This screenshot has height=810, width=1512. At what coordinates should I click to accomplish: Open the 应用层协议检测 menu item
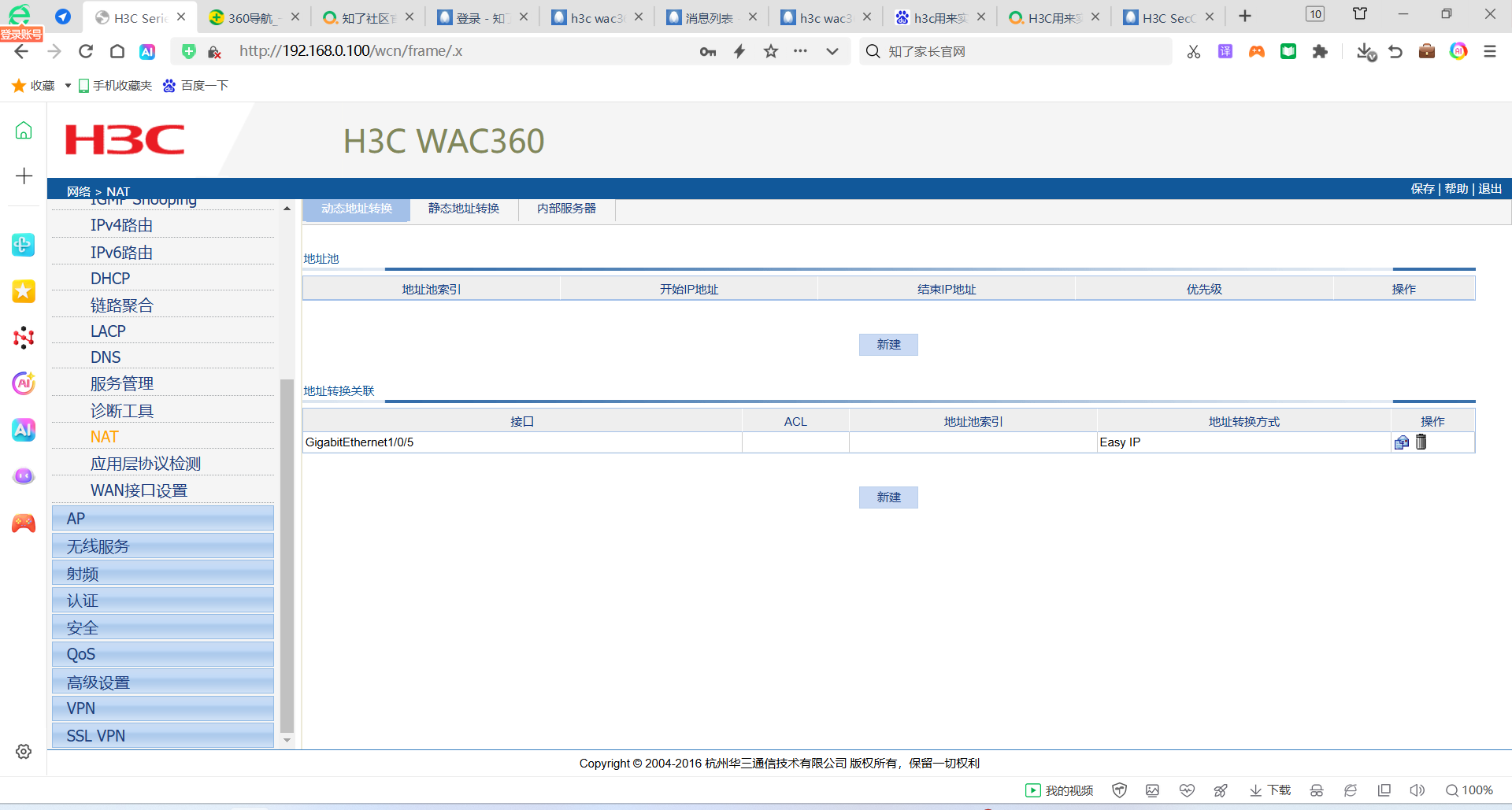(x=146, y=464)
